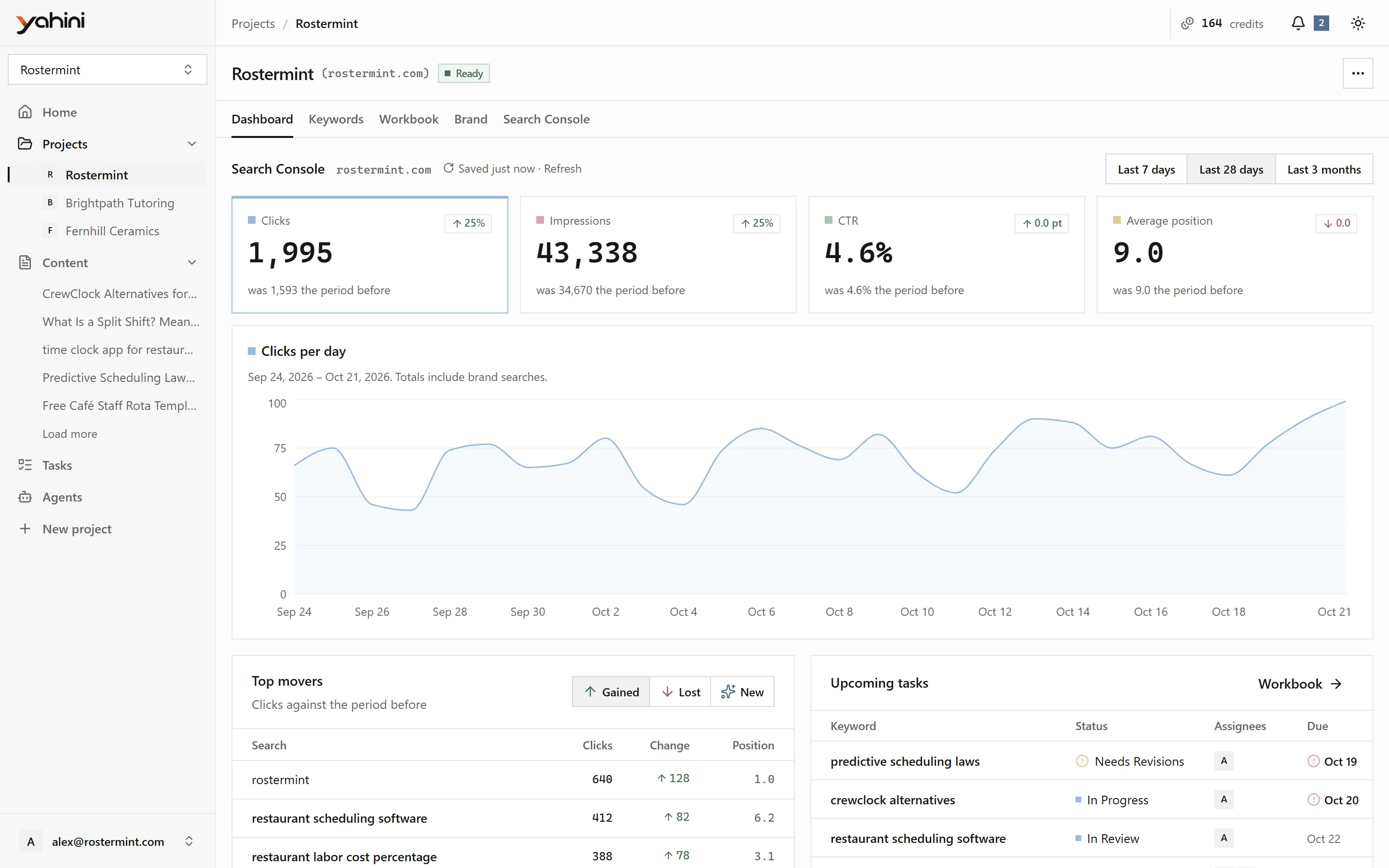The image size is (1389, 868).
Task: Open notifications bell icon
Action: coord(1298,24)
